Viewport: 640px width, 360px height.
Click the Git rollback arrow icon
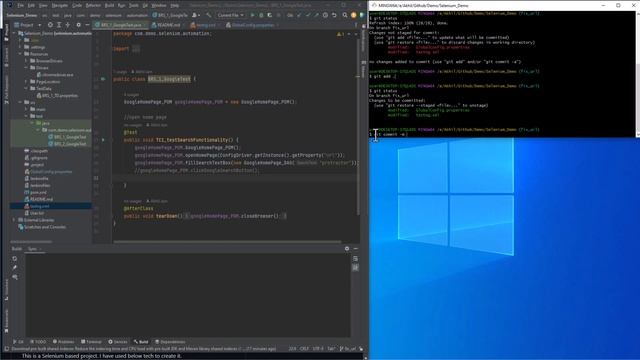(334, 15)
